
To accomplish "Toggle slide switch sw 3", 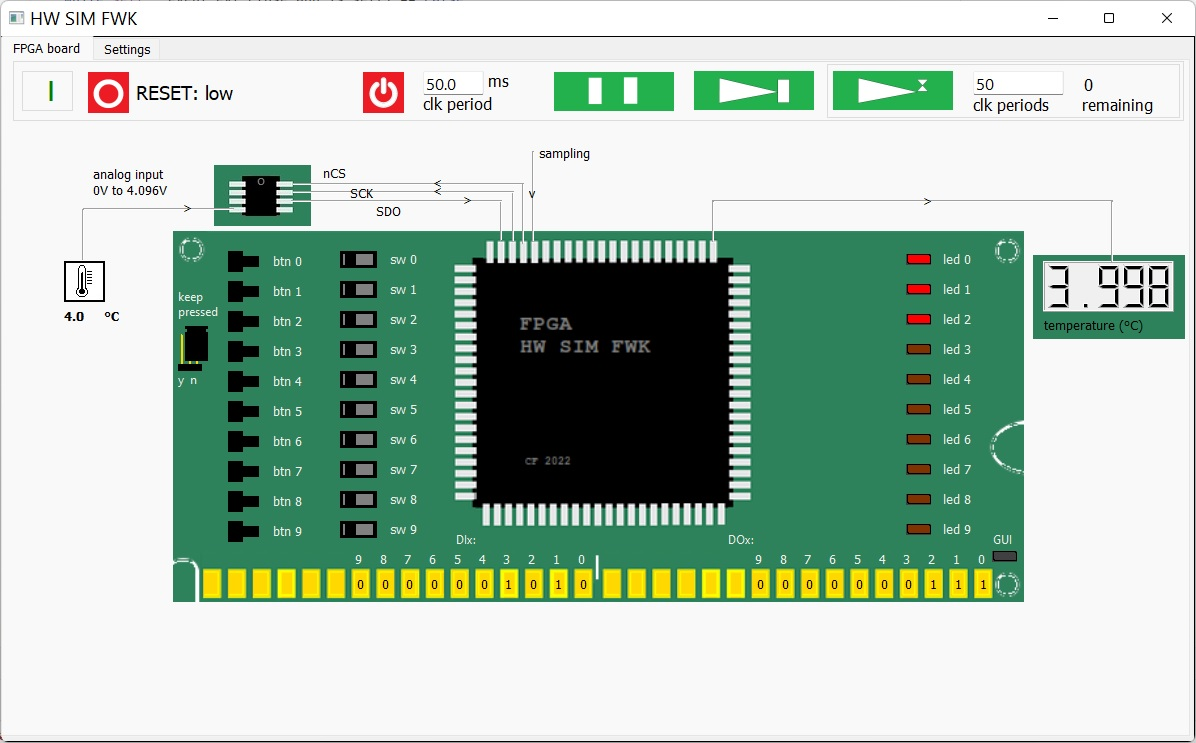I will 358,349.
